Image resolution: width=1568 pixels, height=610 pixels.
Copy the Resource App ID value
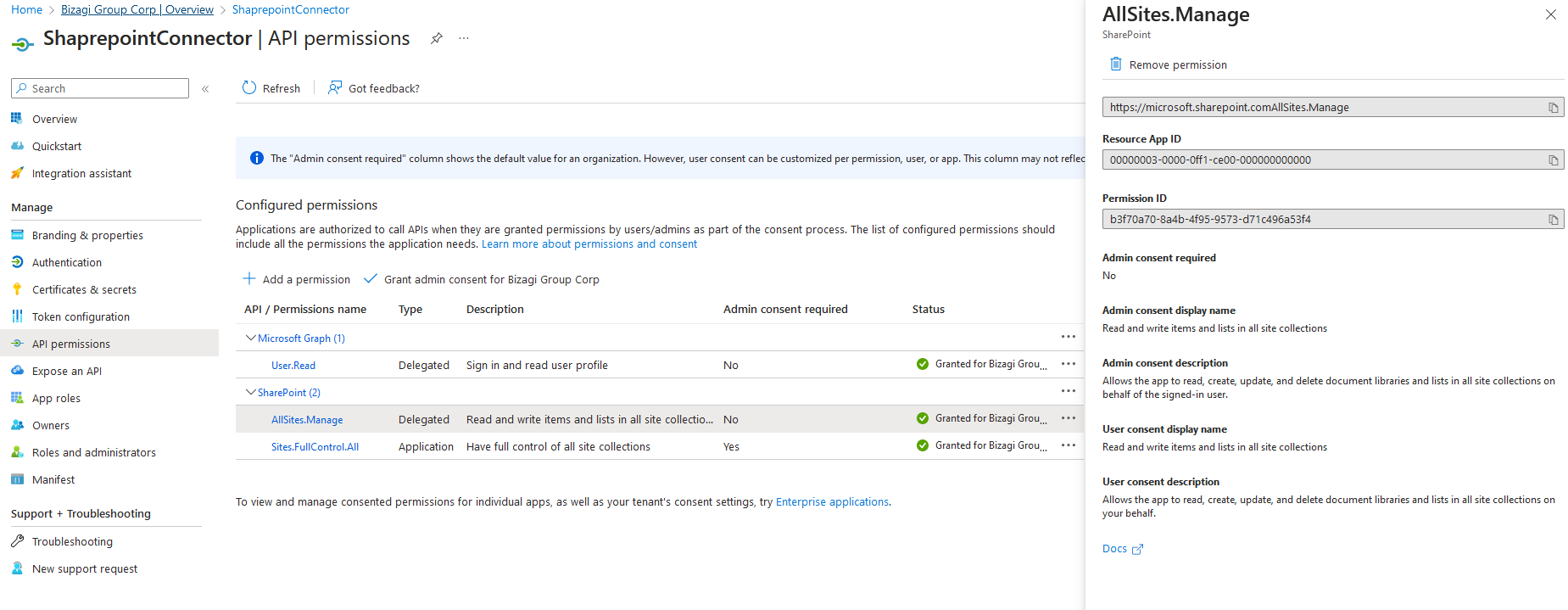point(1554,160)
